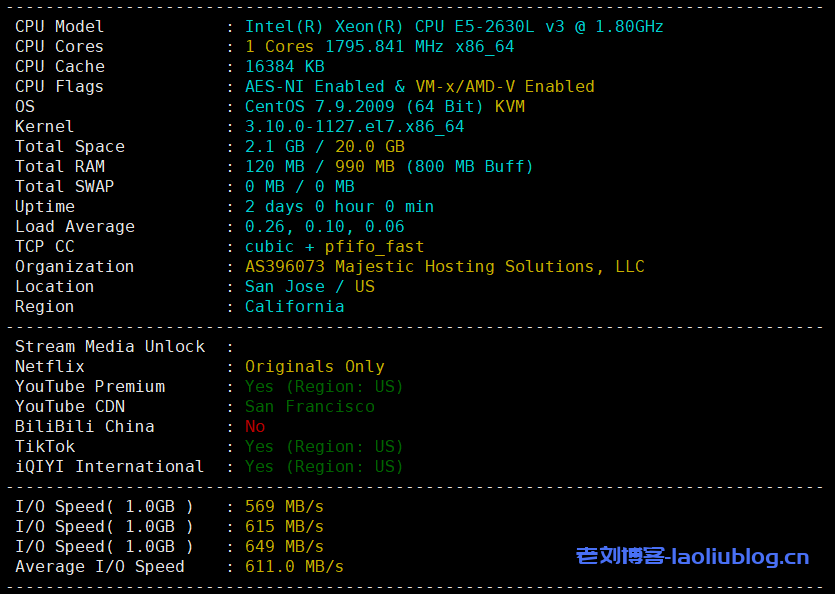This screenshot has width=835, height=594.
Task: Click the CPU Cores value line
Action: click(379, 47)
